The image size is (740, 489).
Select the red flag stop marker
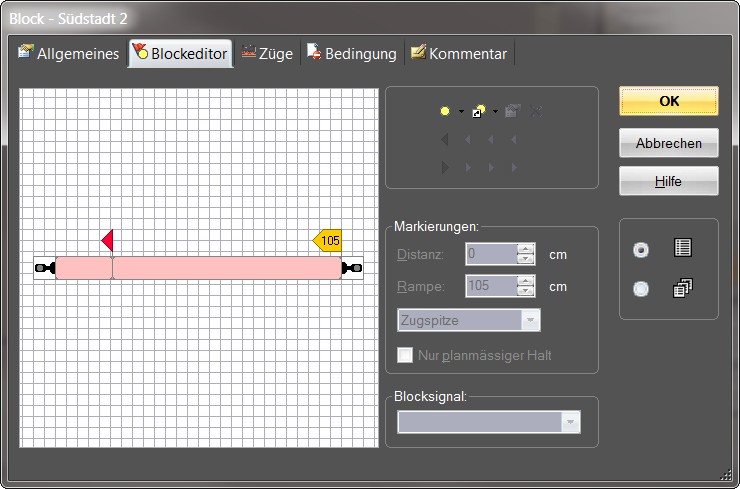tap(108, 240)
